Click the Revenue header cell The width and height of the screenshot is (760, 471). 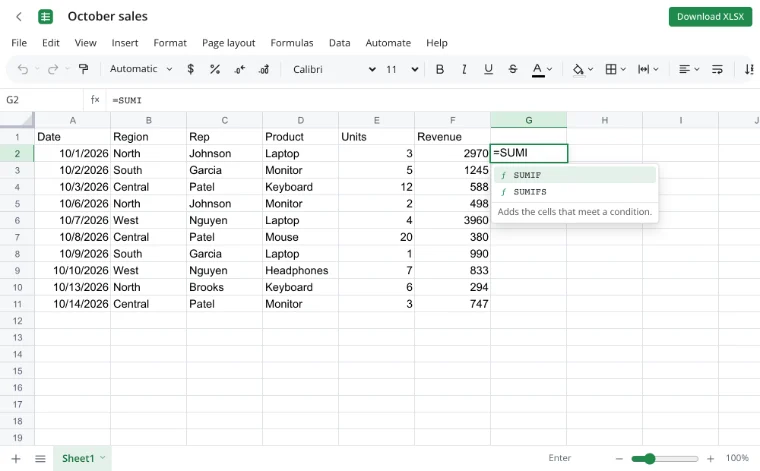tap(452, 137)
